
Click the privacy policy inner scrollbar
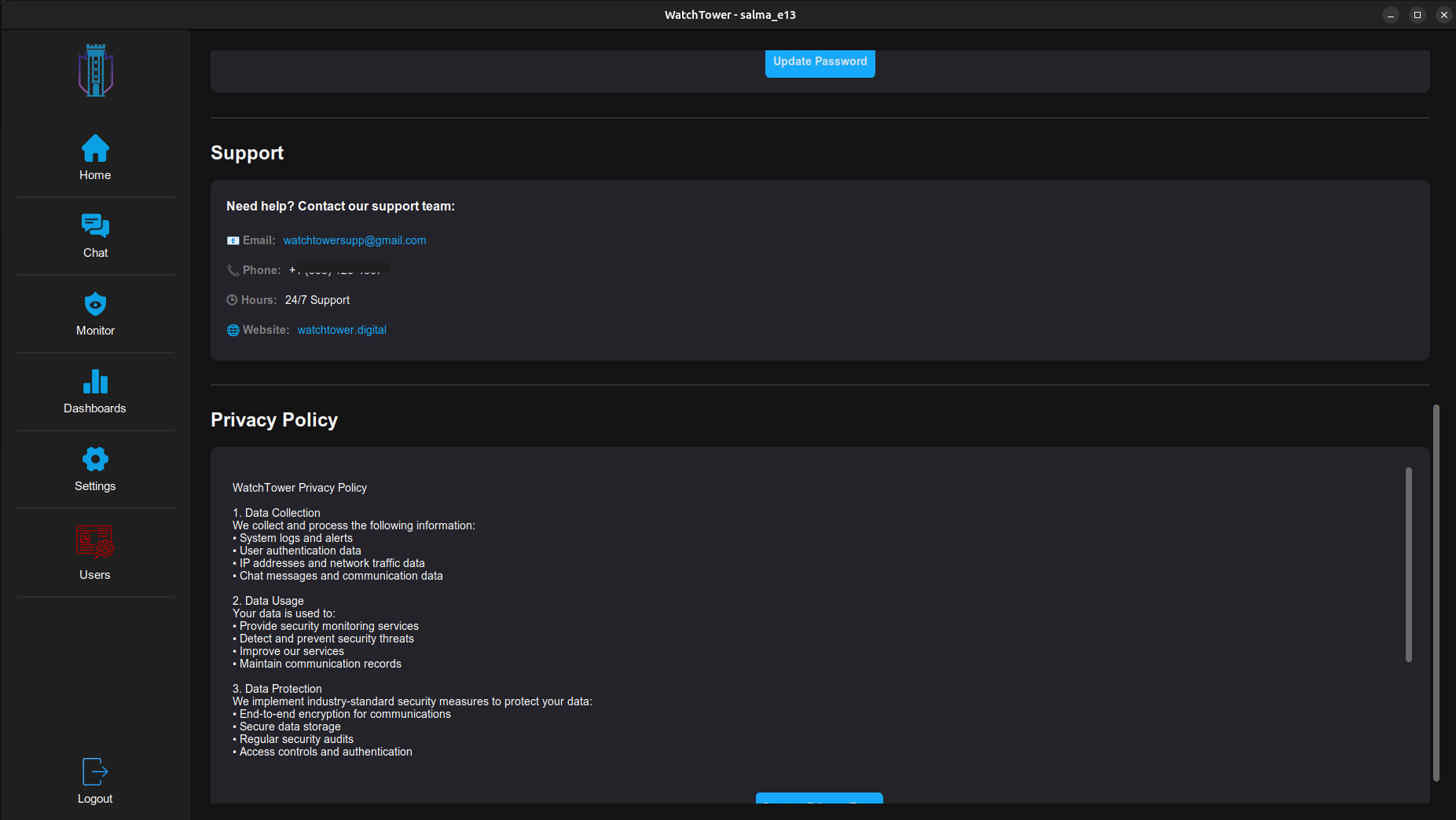(1409, 564)
